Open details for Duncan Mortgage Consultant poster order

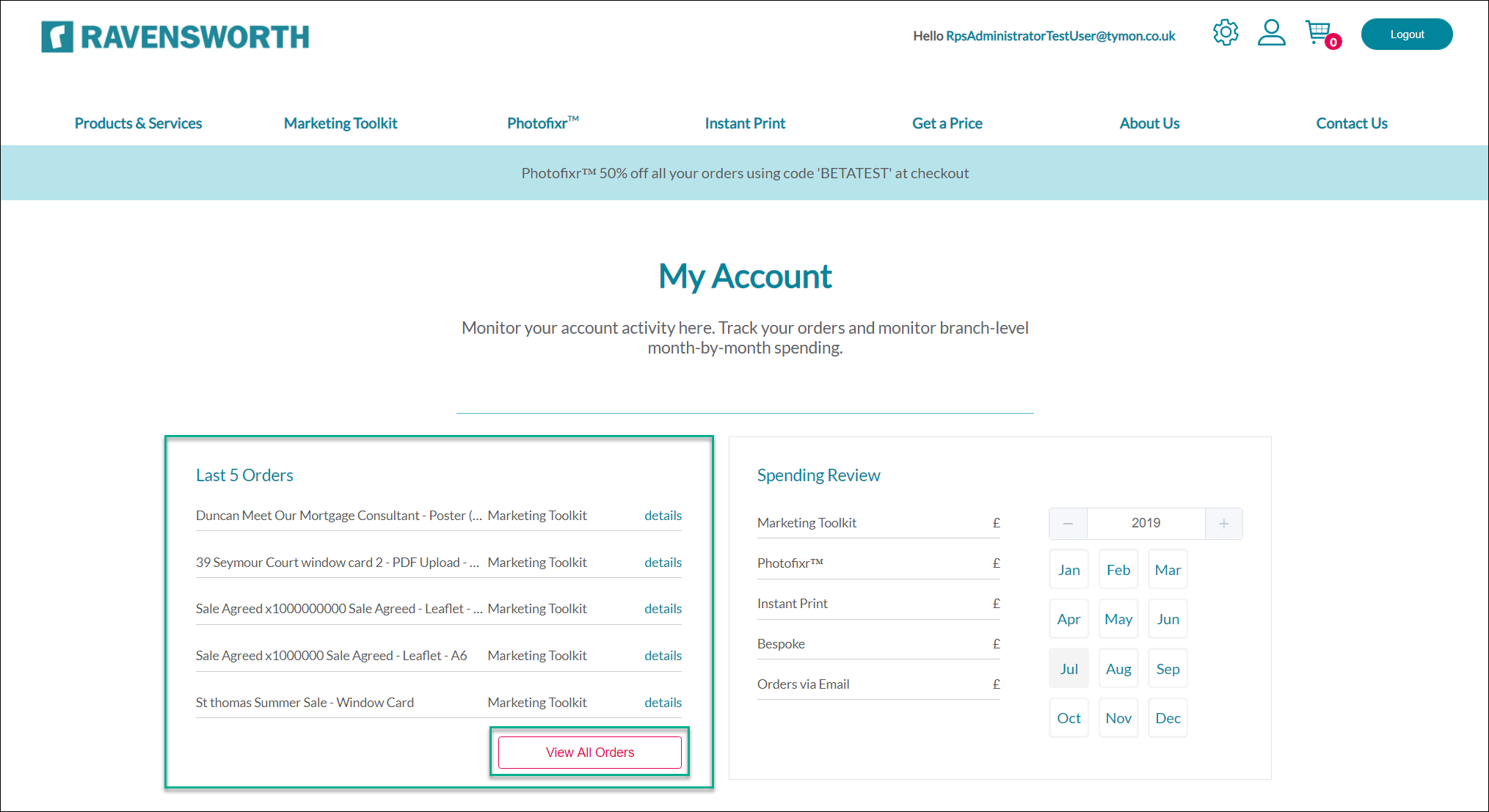click(x=663, y=516)
